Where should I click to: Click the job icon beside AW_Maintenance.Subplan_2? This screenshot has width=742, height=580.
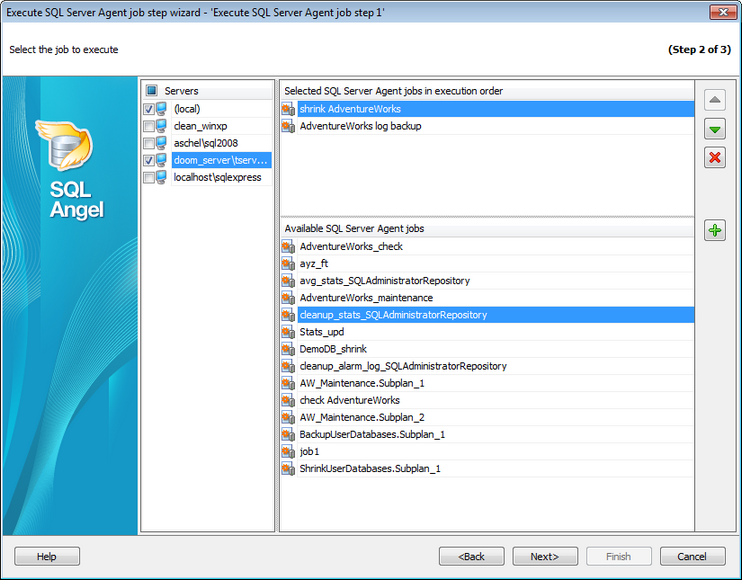pos(288,417)
